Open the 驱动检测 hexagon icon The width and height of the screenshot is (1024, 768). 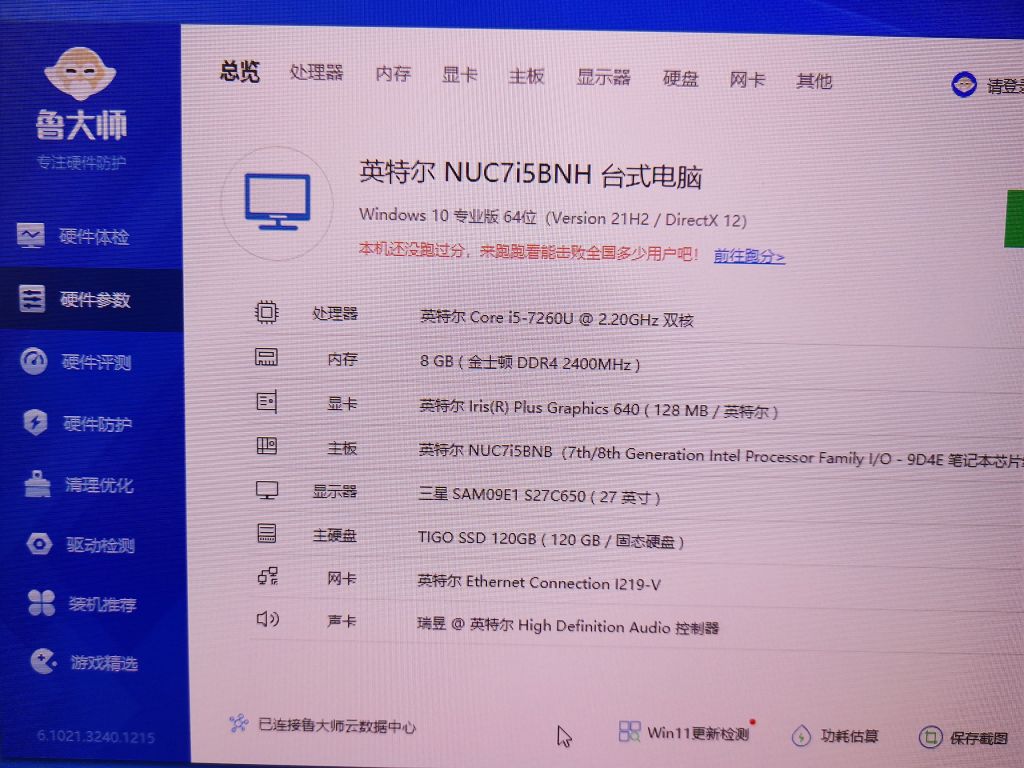point(39,543)
